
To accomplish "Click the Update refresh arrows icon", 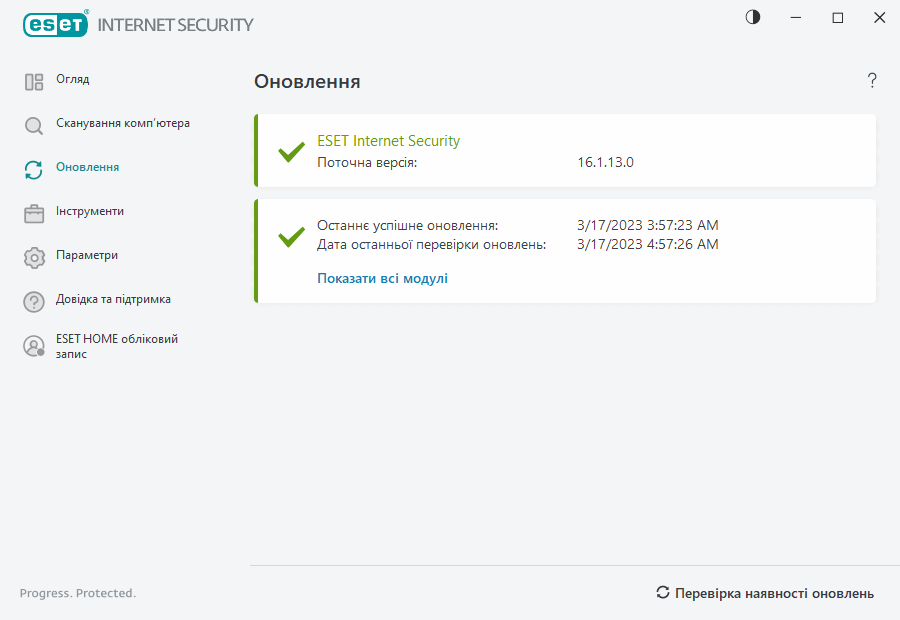I will pos(34,170).
